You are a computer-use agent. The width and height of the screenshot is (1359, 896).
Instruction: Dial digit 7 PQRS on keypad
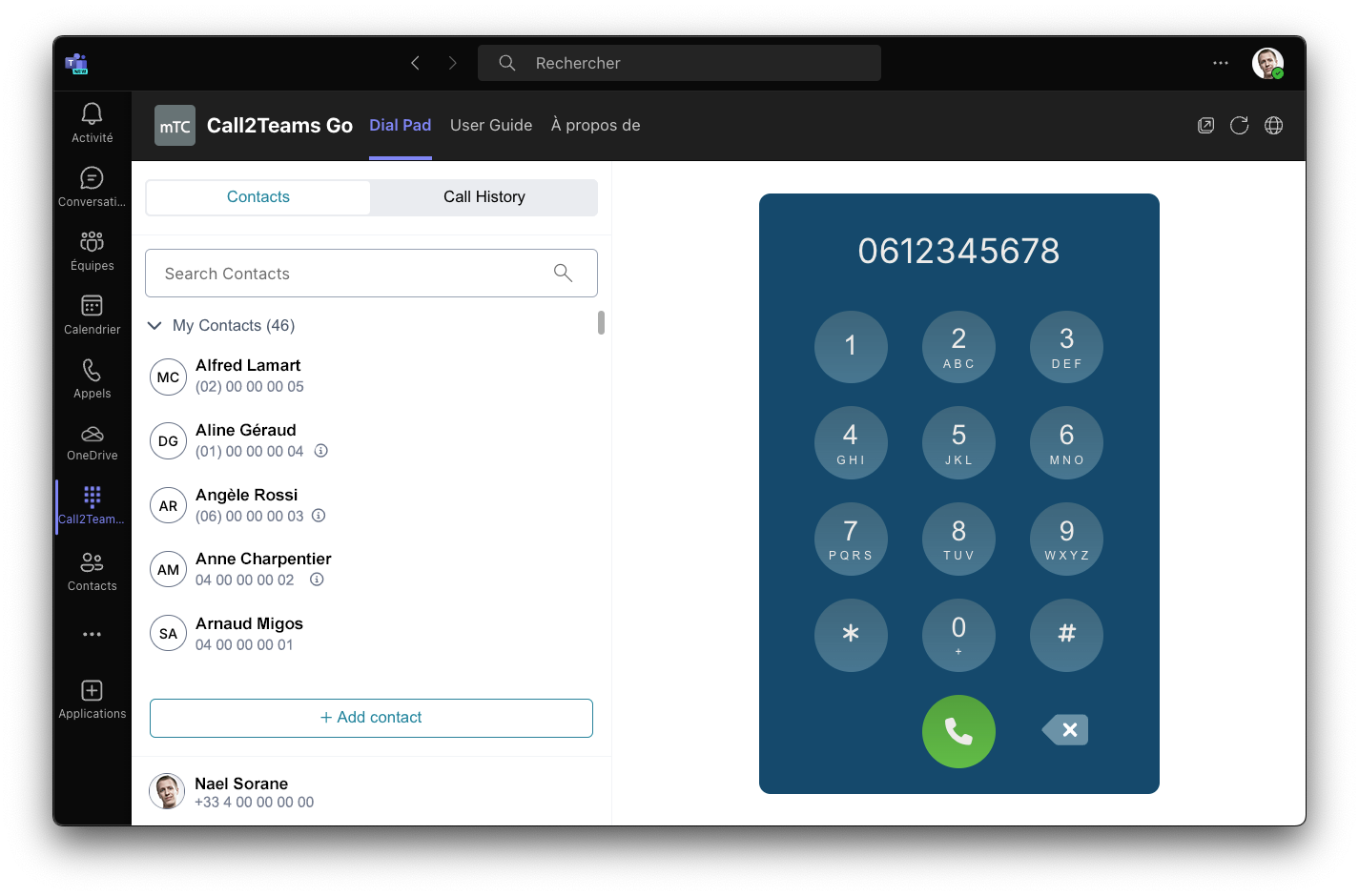[851, 540]
